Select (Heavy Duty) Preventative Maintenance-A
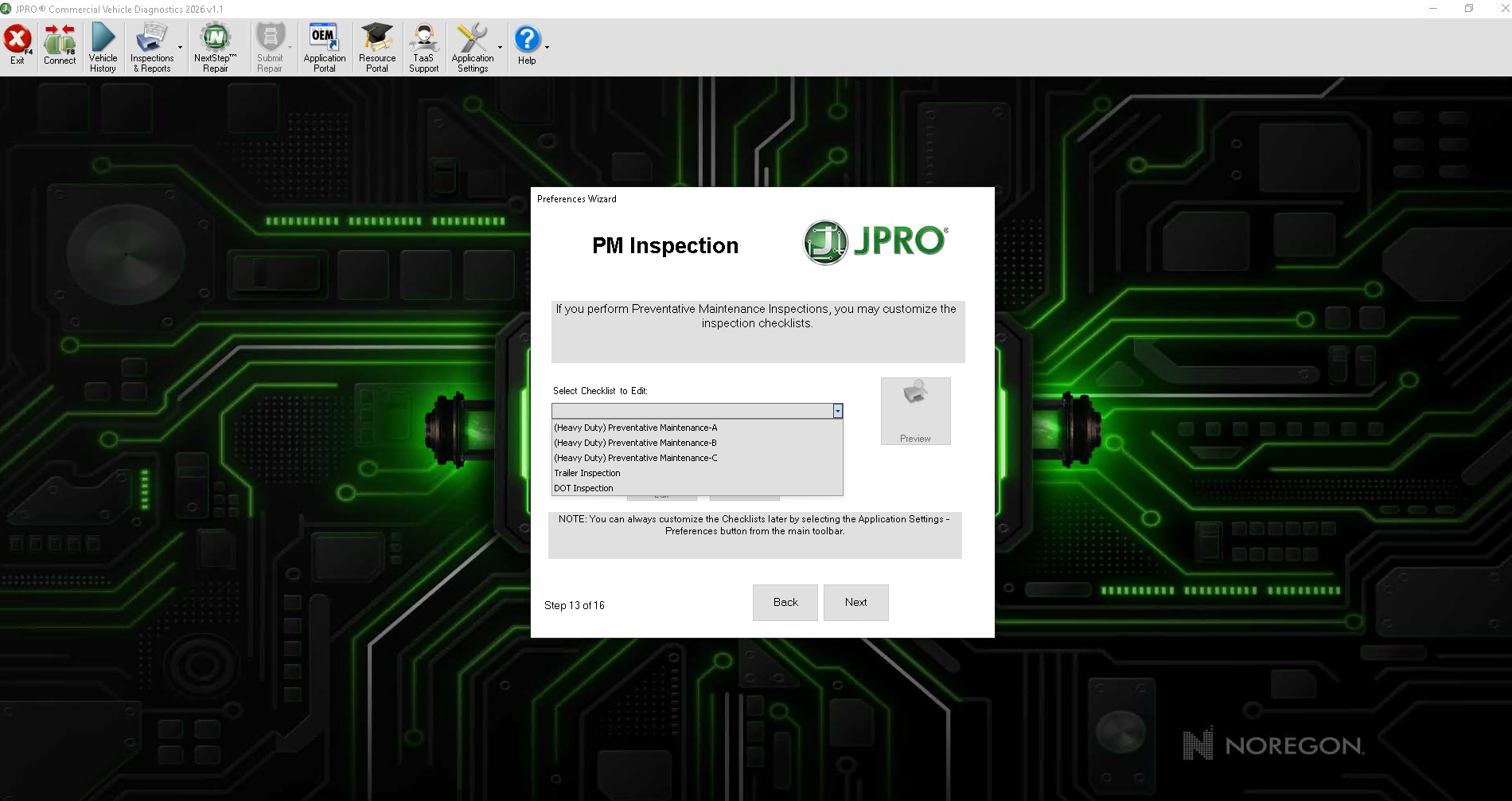The height and width of the screenshot is (801, 1512). [697, 428]
